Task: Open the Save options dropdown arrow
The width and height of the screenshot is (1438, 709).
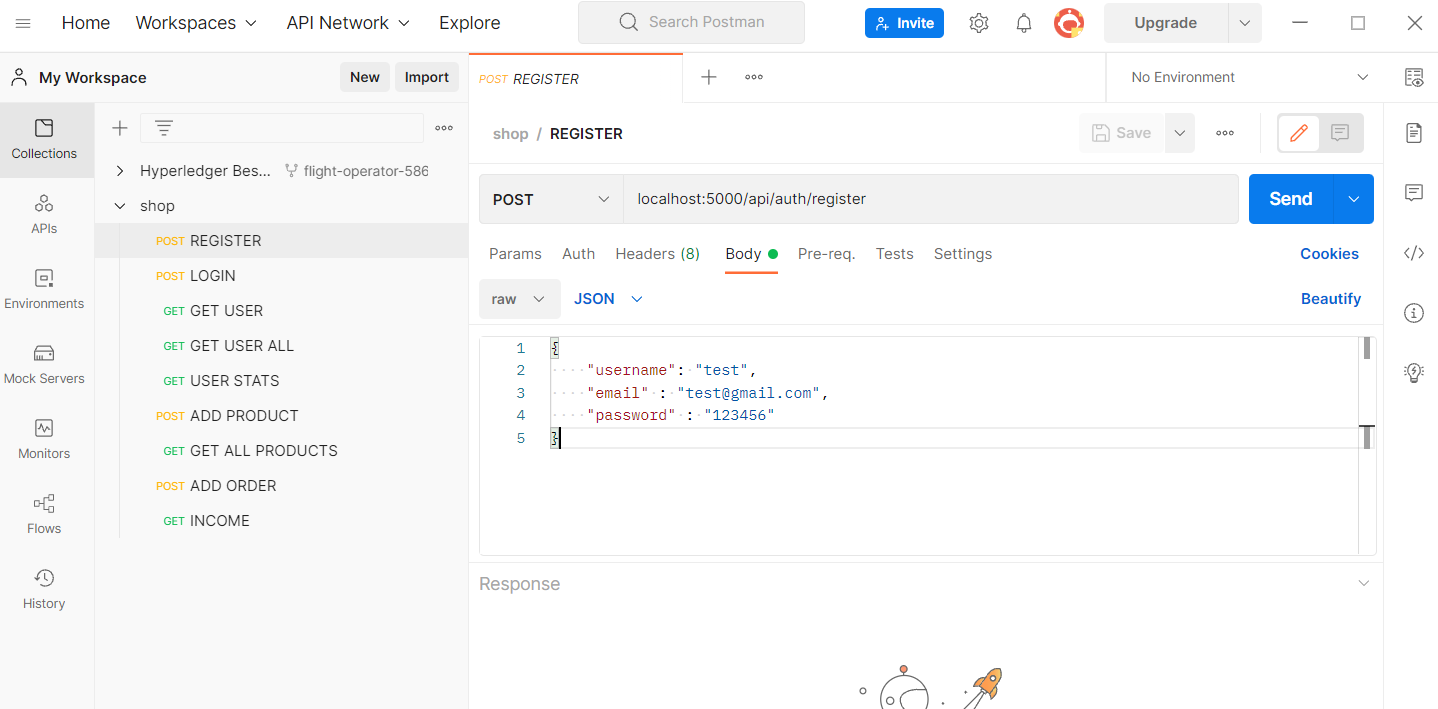Action: coord(1180,133)
